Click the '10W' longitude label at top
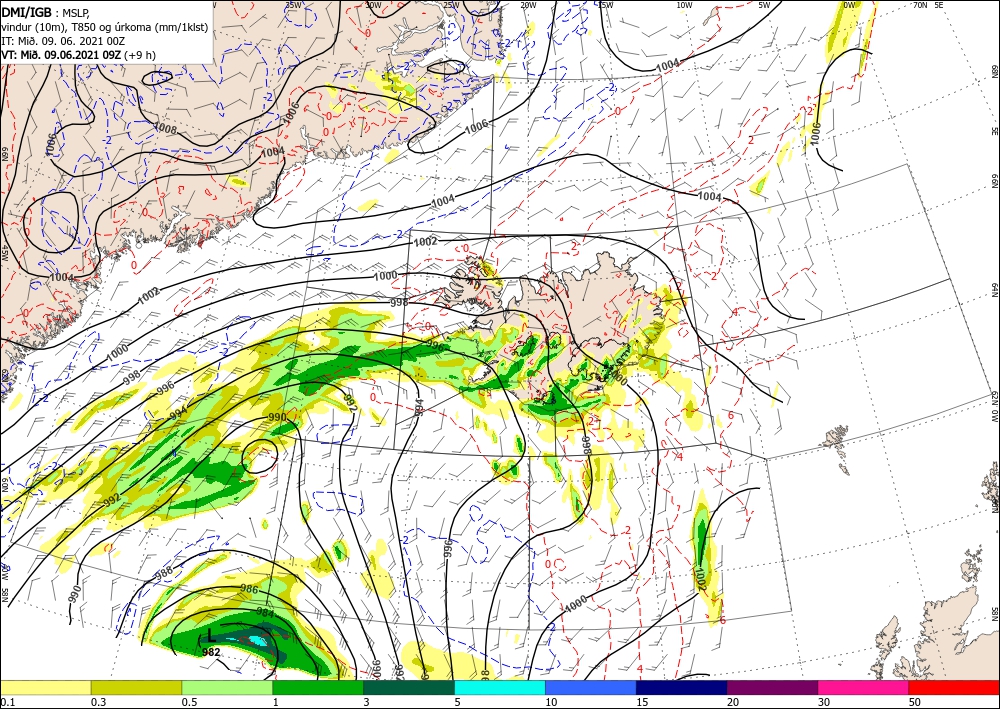 [684, 5]
